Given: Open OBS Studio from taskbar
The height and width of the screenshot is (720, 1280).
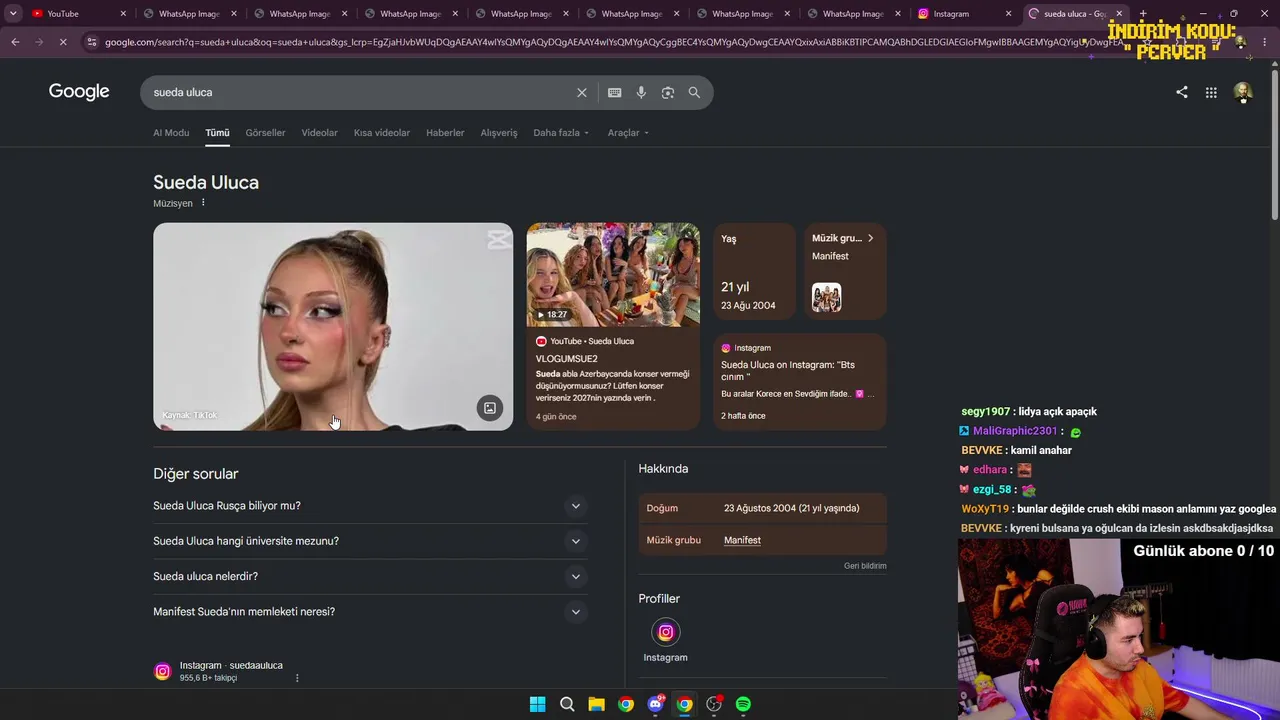Looking at the screenshot, I should click(x=714, y=704).
